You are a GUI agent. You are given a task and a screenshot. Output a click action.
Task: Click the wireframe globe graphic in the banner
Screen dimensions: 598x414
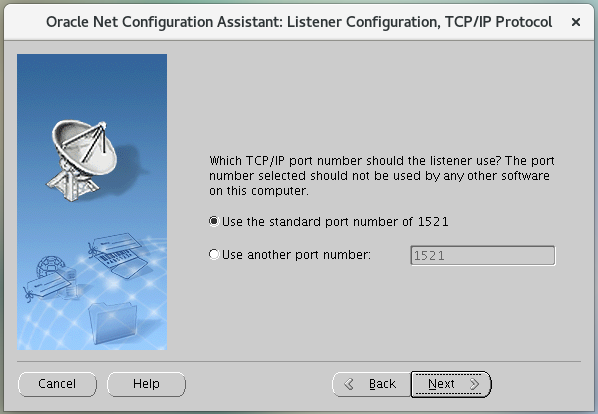(50, 266)
